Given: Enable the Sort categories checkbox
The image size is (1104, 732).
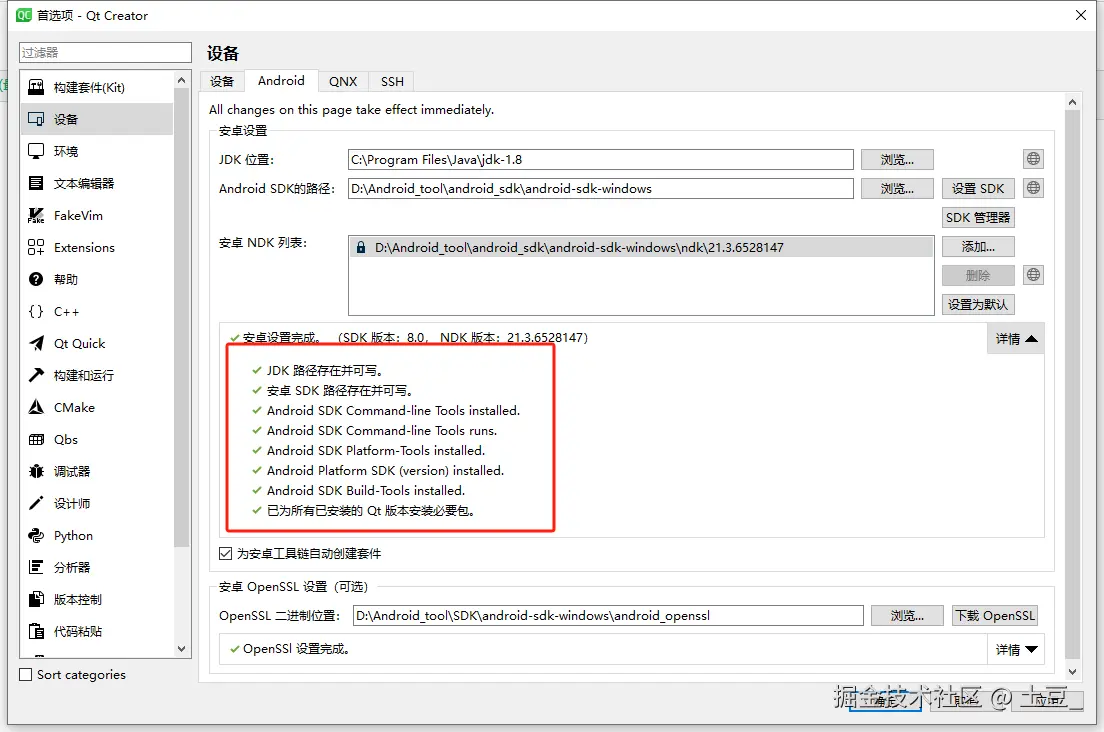Looking at the screenshot, I should point(26,674).
